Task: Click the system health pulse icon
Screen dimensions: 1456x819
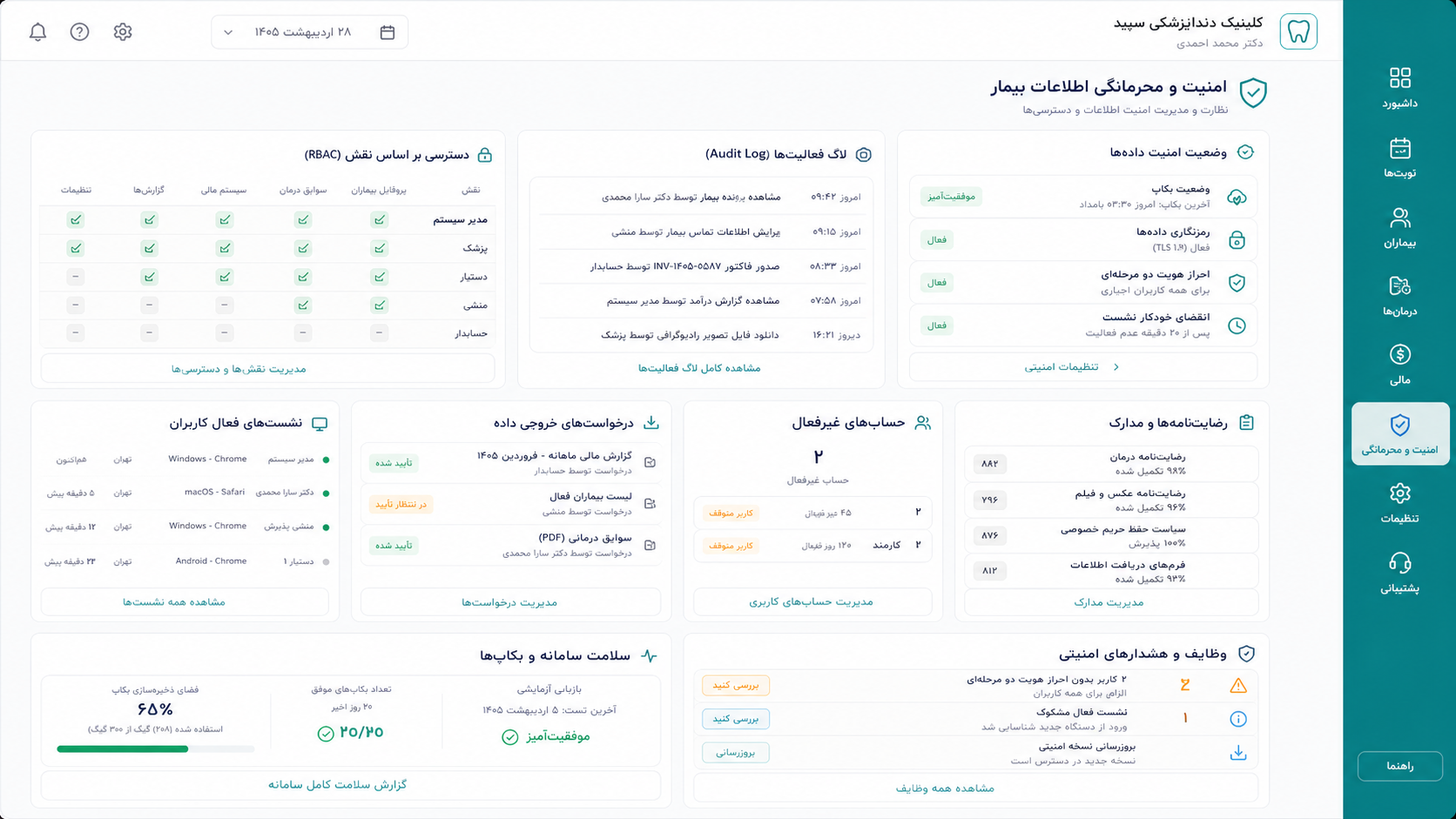Action: 650,655
